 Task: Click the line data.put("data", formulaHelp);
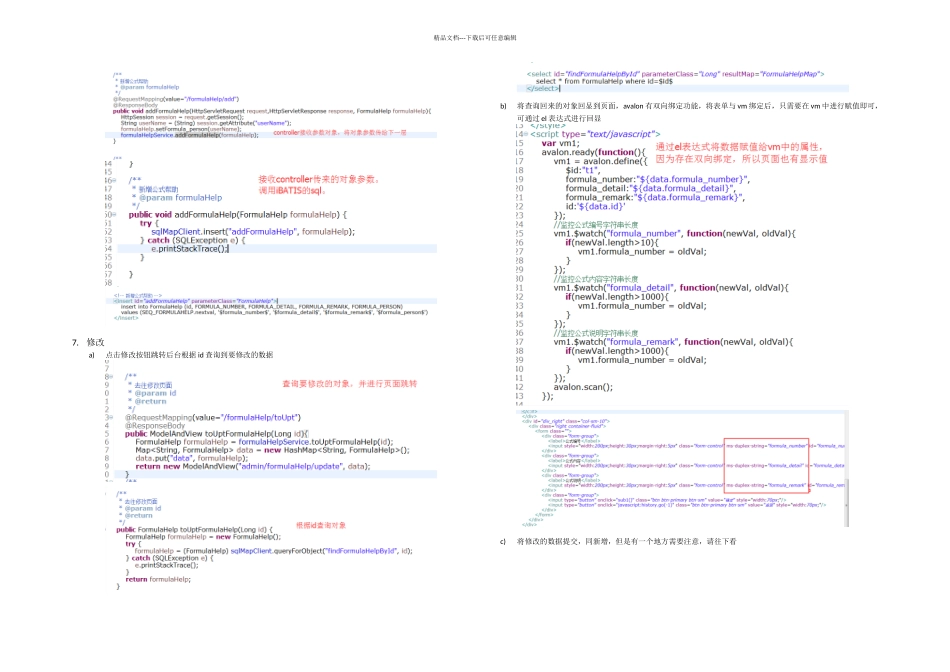pyautogui.click(x=191, y=458)
